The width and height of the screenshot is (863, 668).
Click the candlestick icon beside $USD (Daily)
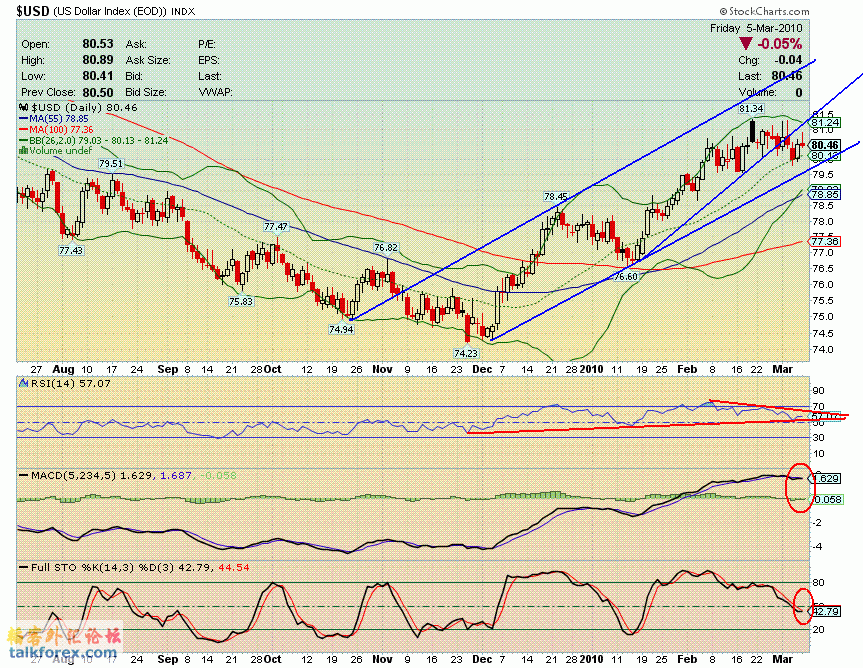coord(24,107)
